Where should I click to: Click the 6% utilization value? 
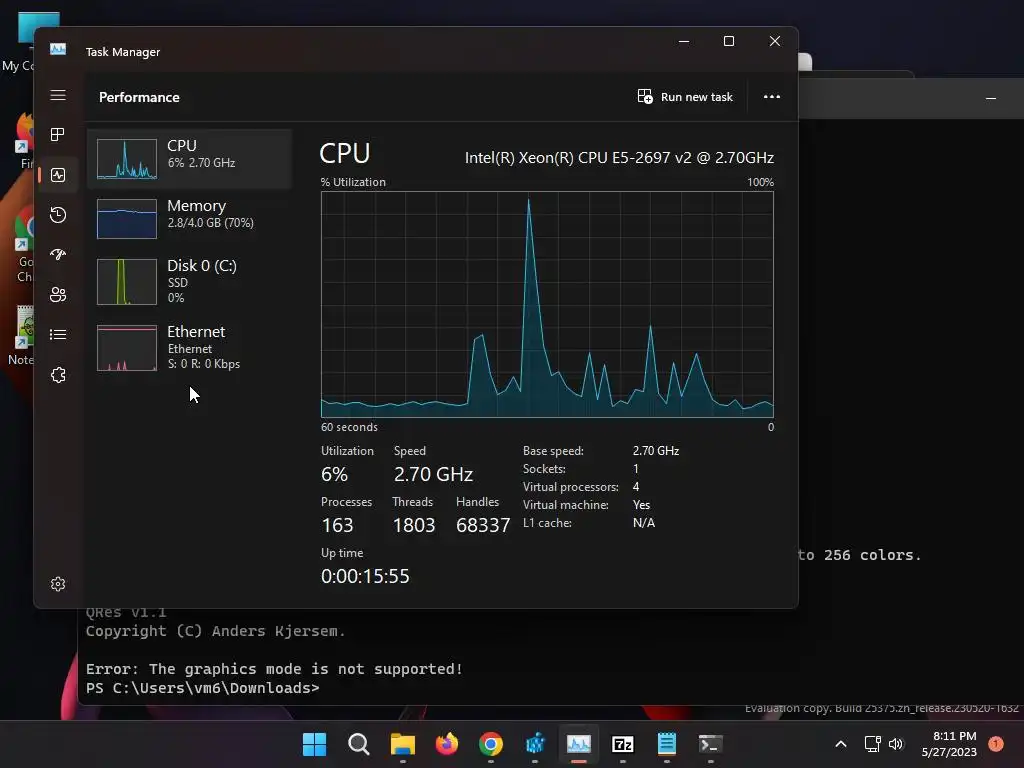pos(334,474)
